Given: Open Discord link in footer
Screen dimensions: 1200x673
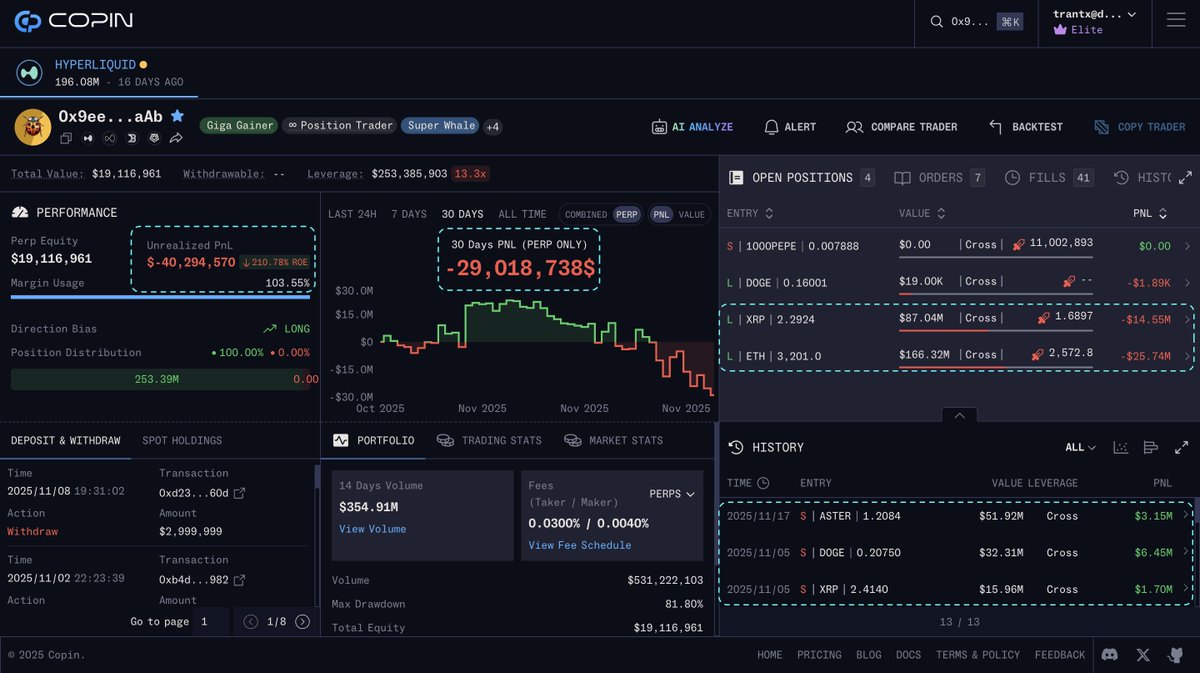Looking at the screenshot, I should [1109, 655].
